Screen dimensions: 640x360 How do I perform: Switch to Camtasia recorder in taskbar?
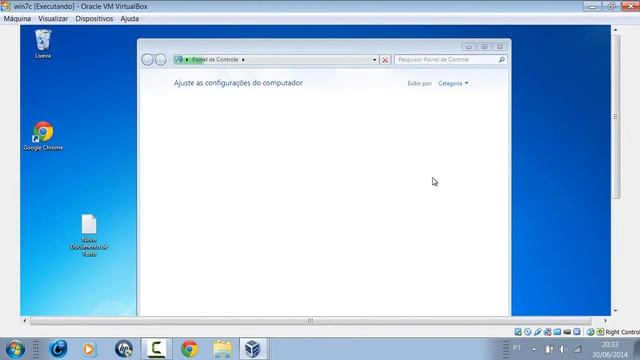[x=156, y=349]
